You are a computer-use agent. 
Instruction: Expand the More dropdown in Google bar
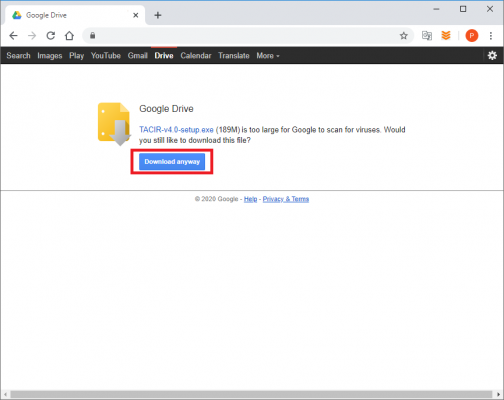tap(268, 56)
